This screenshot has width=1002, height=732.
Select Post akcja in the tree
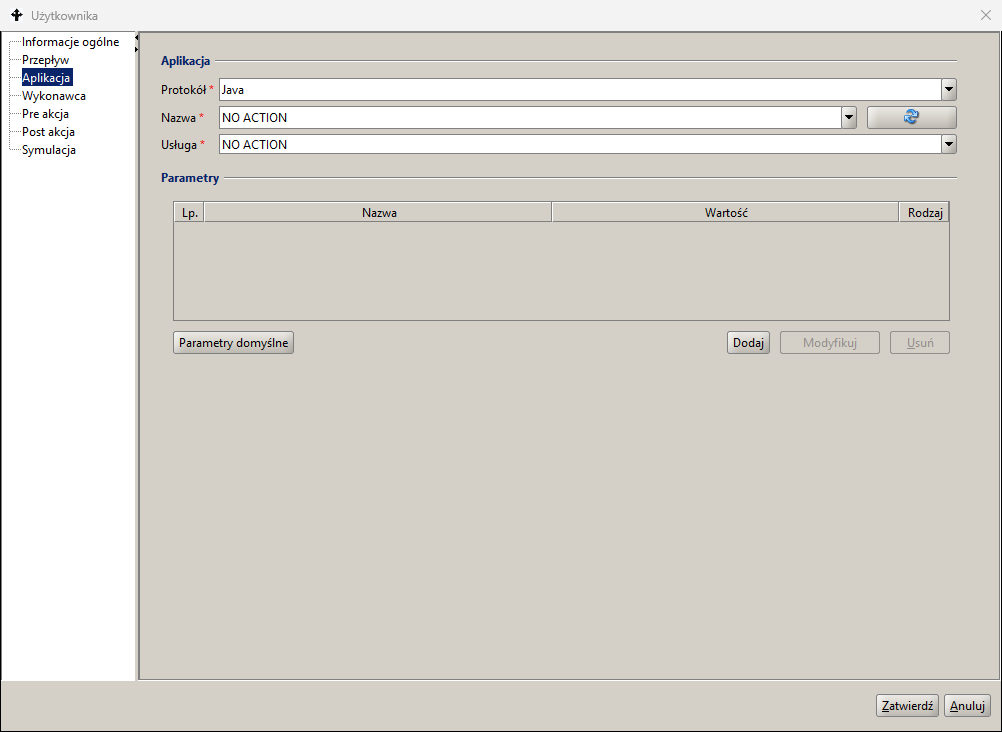(x=49, y=132)
